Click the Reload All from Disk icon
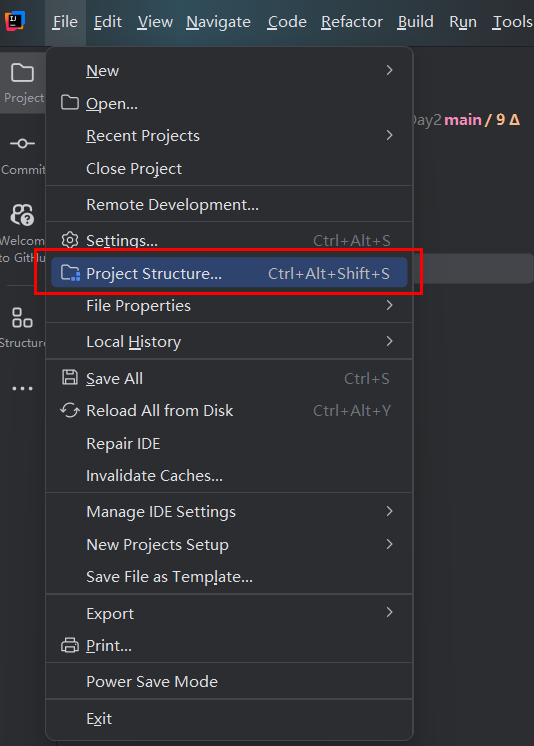This screenshot has width=534, height=746. click(69, 410)
